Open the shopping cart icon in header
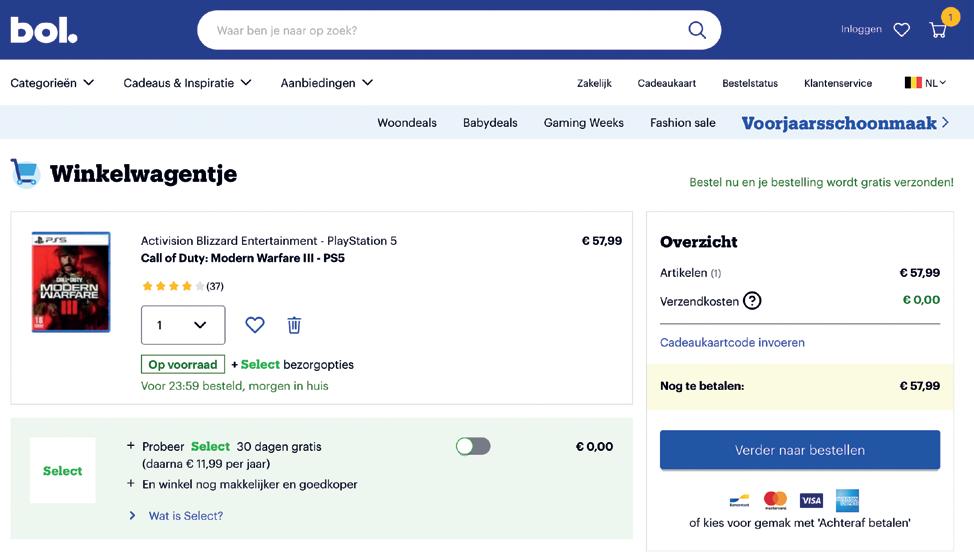The image size is (974, 560). [938, 29]
